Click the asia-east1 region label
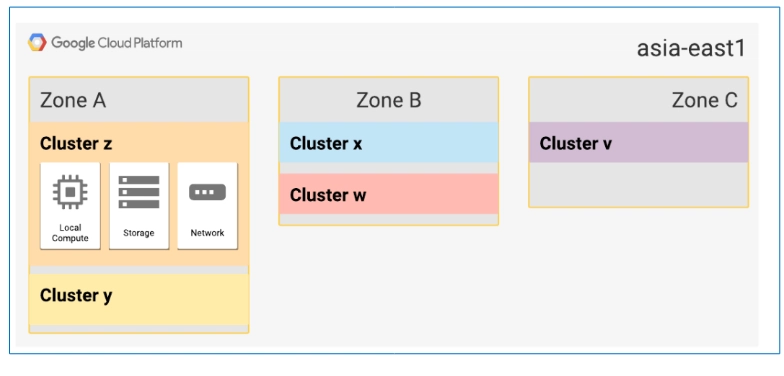This screenshot has height=376, width=784. (691, 48)
